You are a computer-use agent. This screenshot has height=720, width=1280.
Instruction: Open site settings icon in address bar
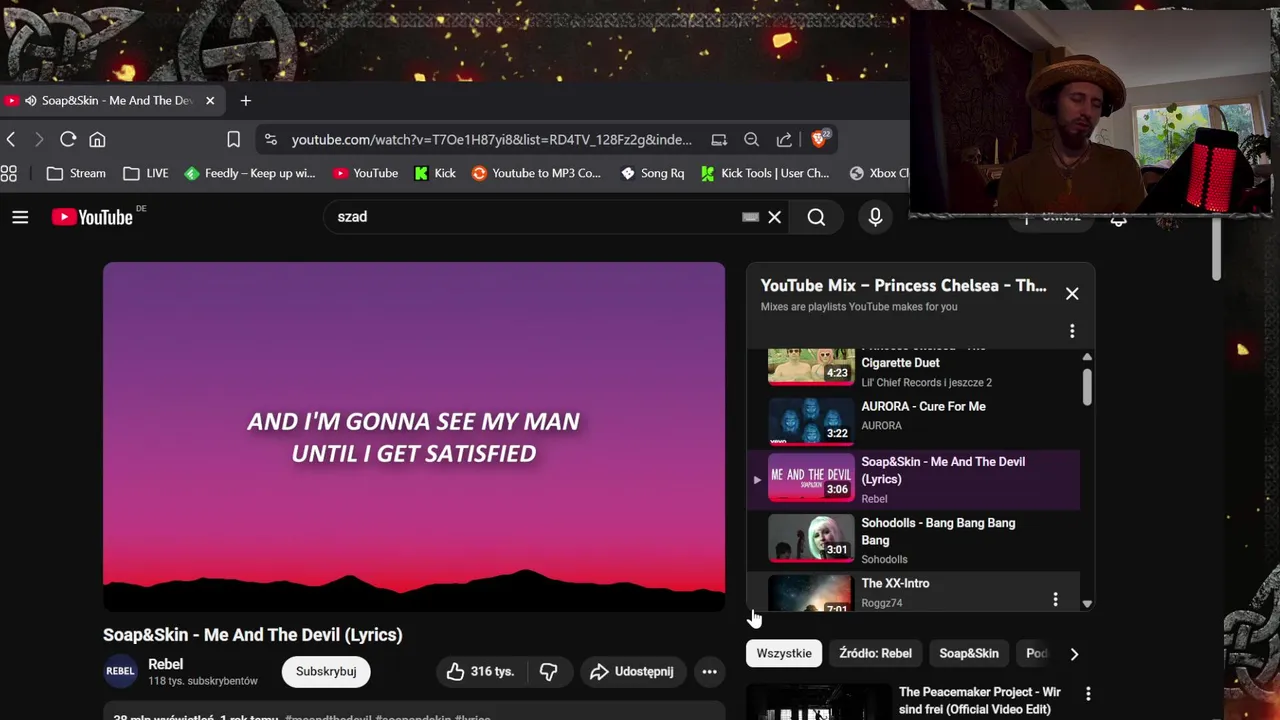[x=271, y=139]
